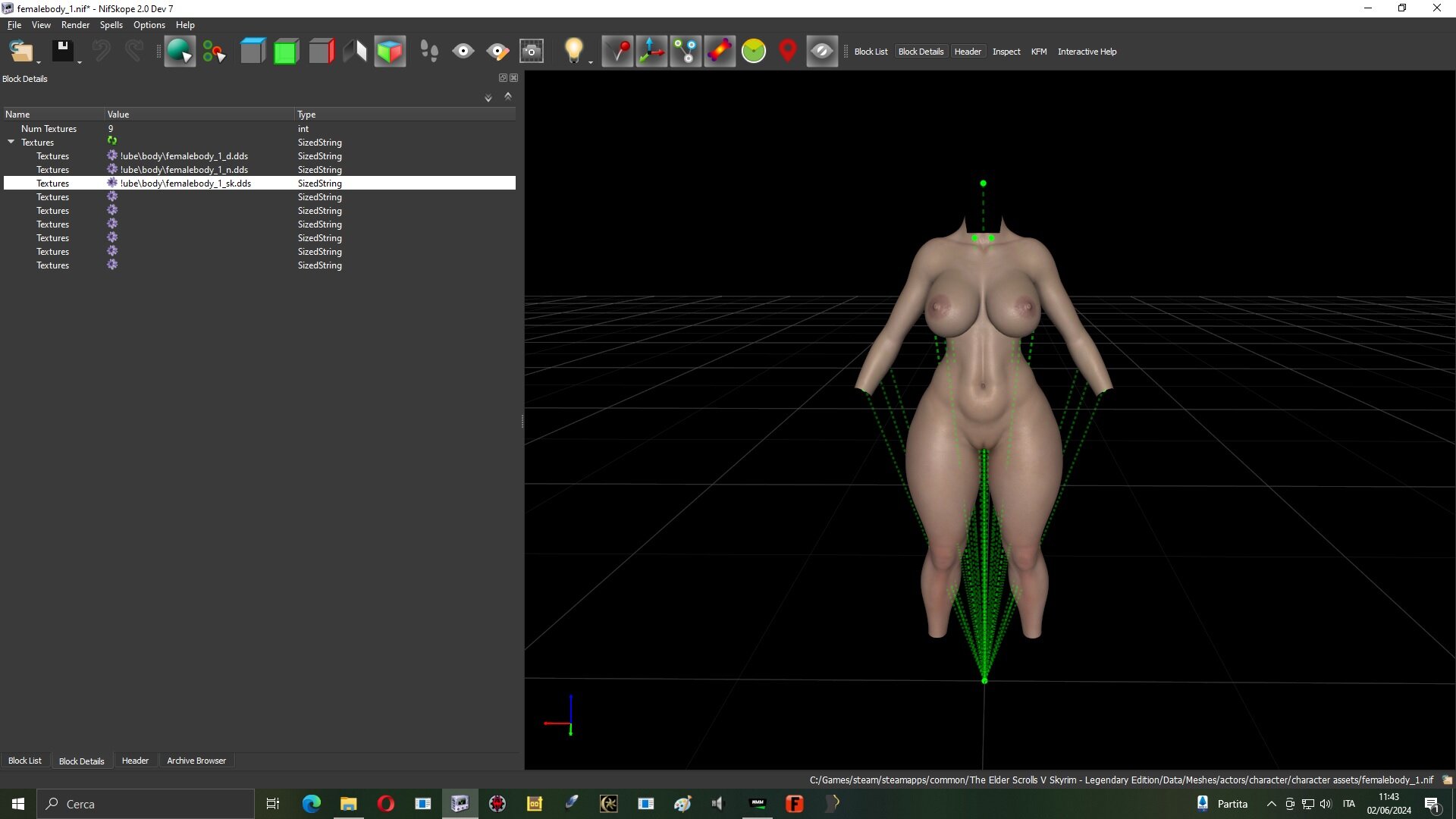Select the Save screenshot camera icon
Viewport: 1456px width, 819px height.
tap(531, 51)
